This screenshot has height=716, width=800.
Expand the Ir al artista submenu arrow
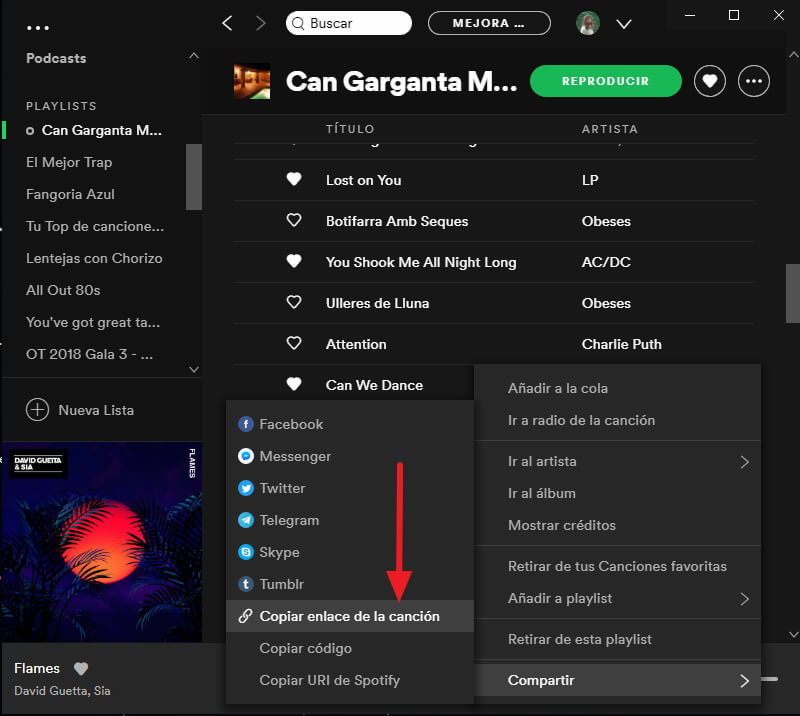(744, 462)
